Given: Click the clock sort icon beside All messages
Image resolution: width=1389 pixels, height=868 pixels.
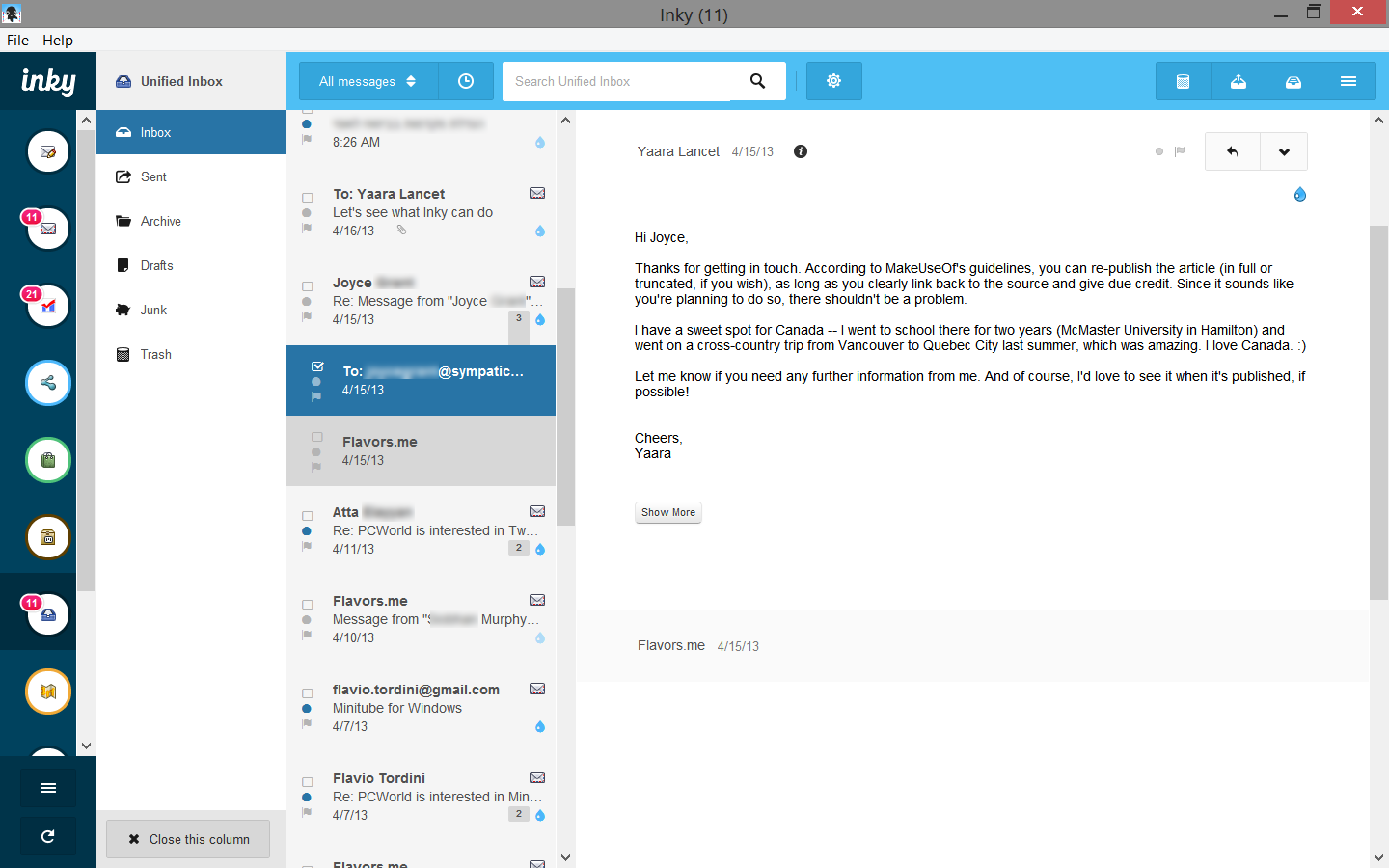Looking at the screenshot, I should coord(466,82).
